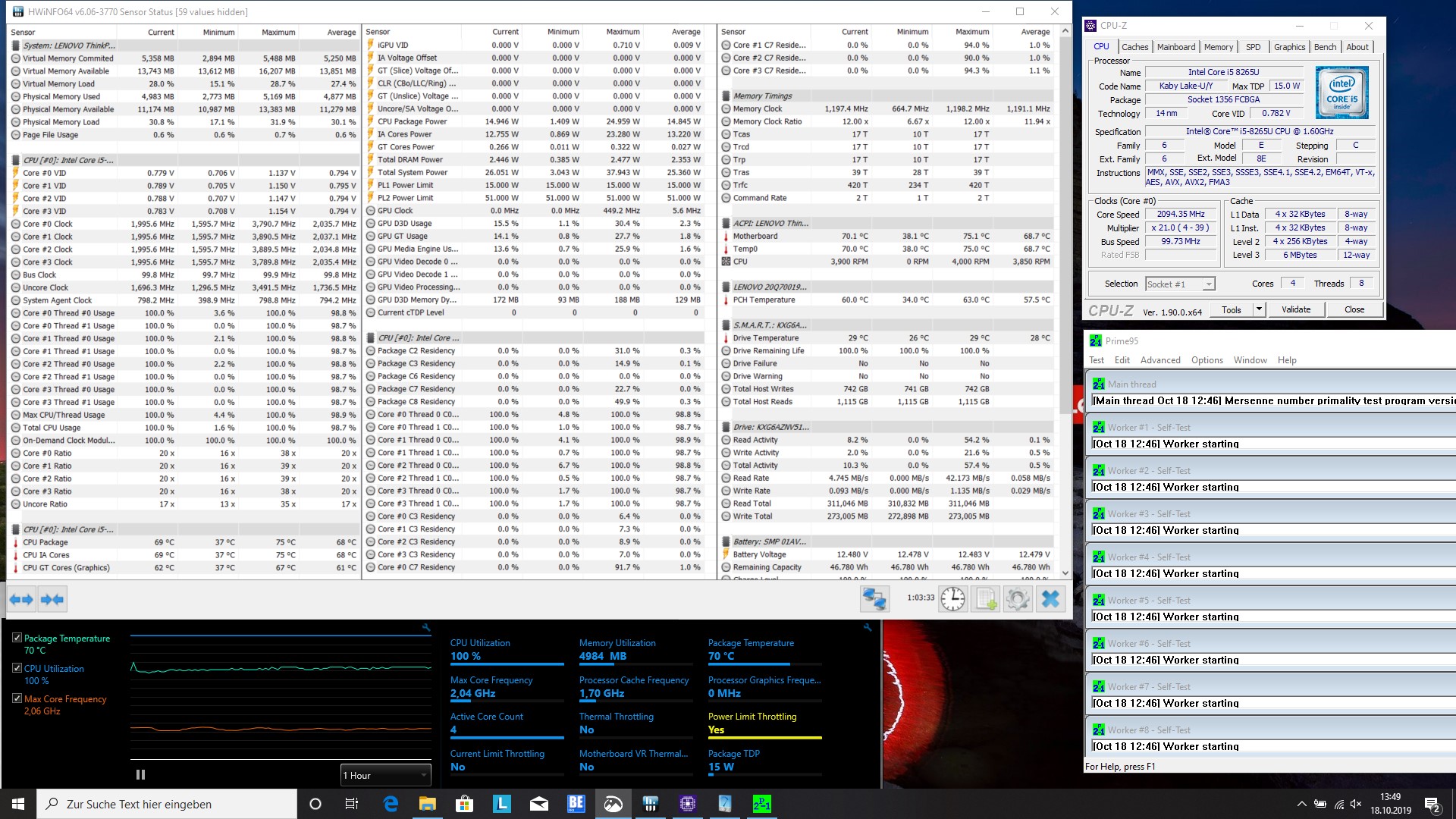Open Socket #1 selection dropdown in CPU-Z
This screenshot has width=1456, height=819.
coord(1180,284)
